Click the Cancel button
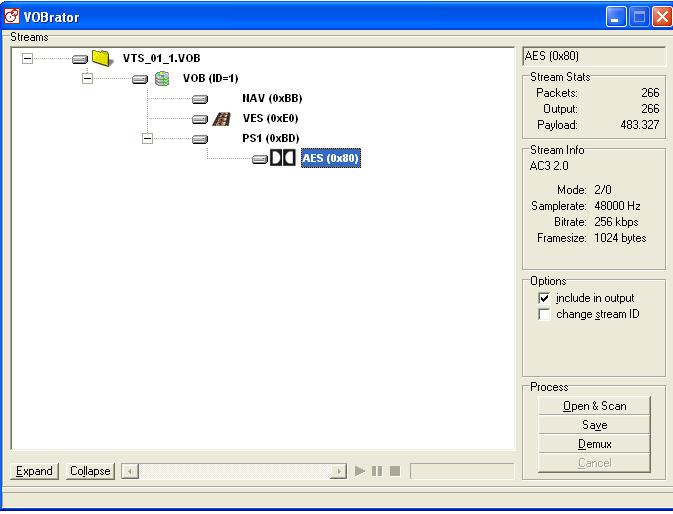 tap(594, 463)
